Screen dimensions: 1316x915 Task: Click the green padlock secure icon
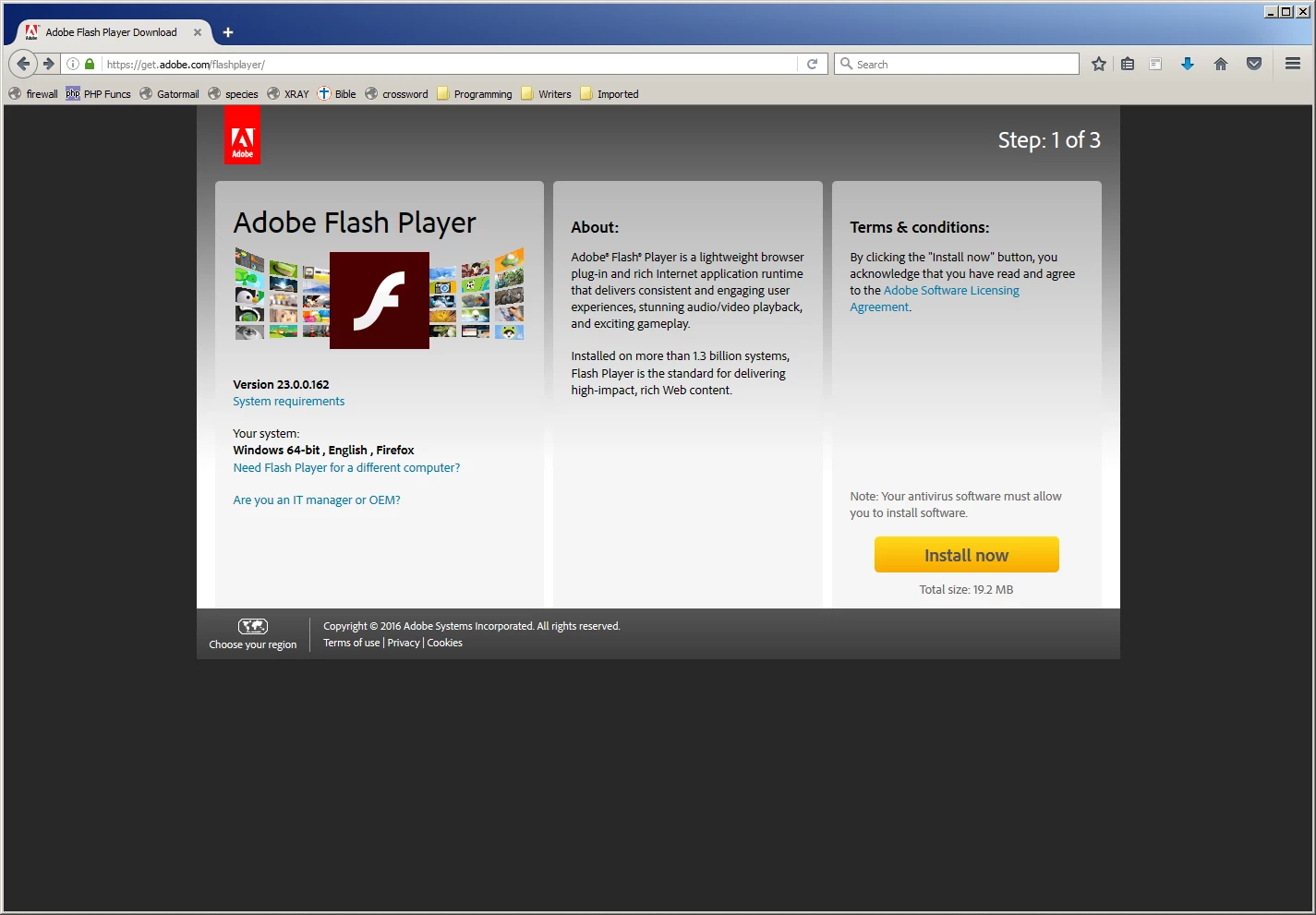pyautogui.click(x=90, y=64)
